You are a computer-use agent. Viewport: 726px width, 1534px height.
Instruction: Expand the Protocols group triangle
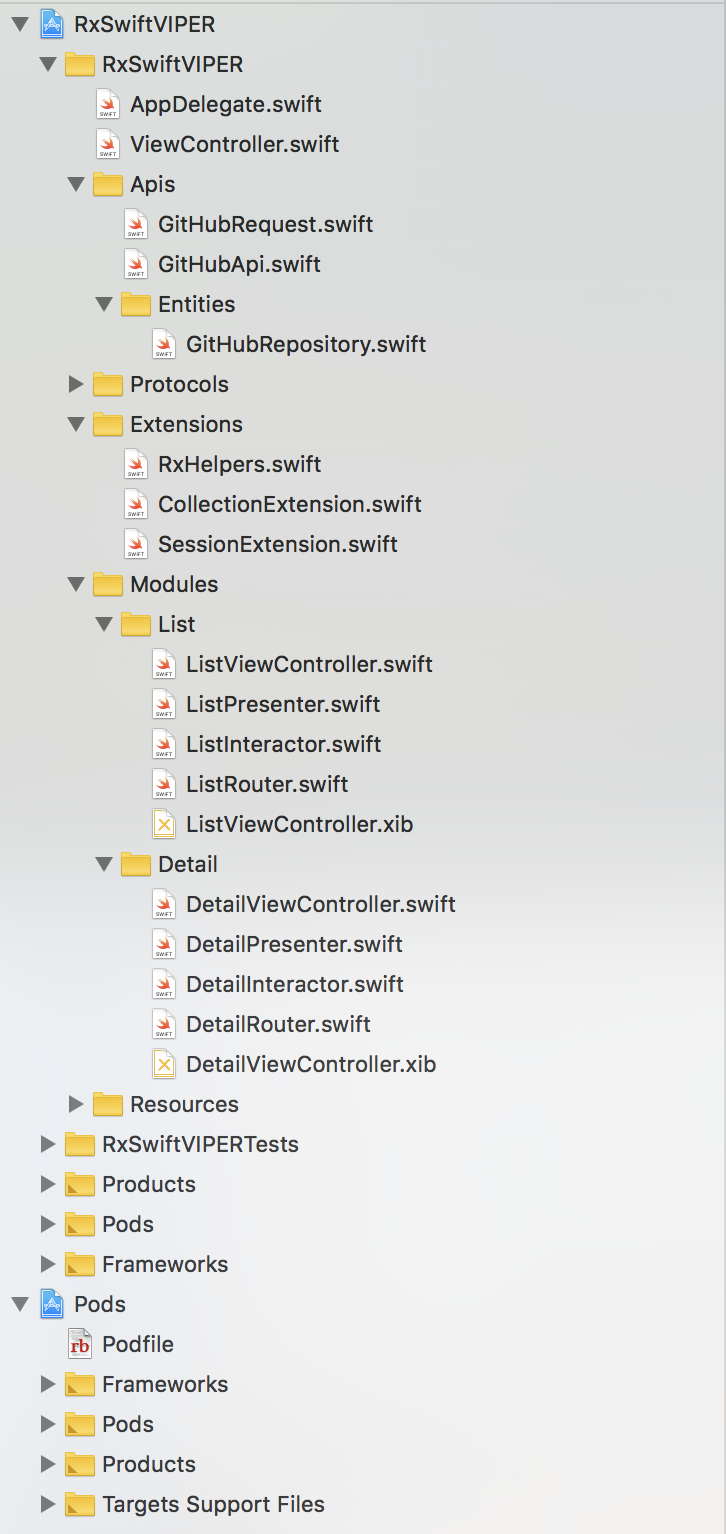(x=76, y=384)
